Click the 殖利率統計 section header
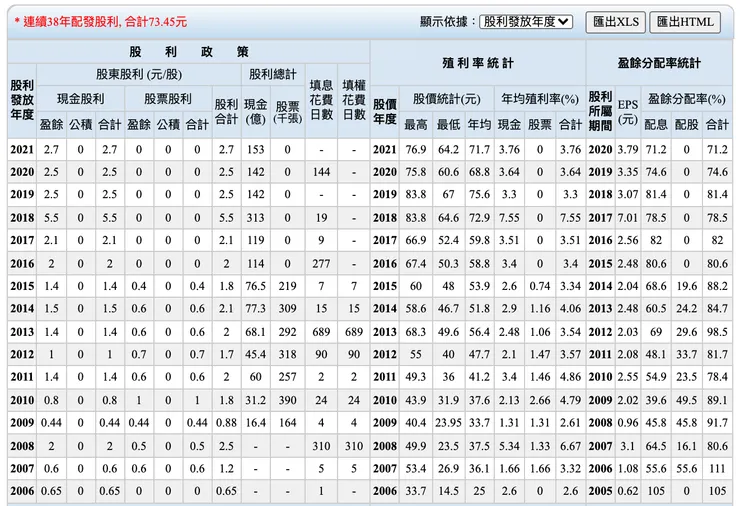The height and width of the screenshot is (506, 740). coord(478,63)
